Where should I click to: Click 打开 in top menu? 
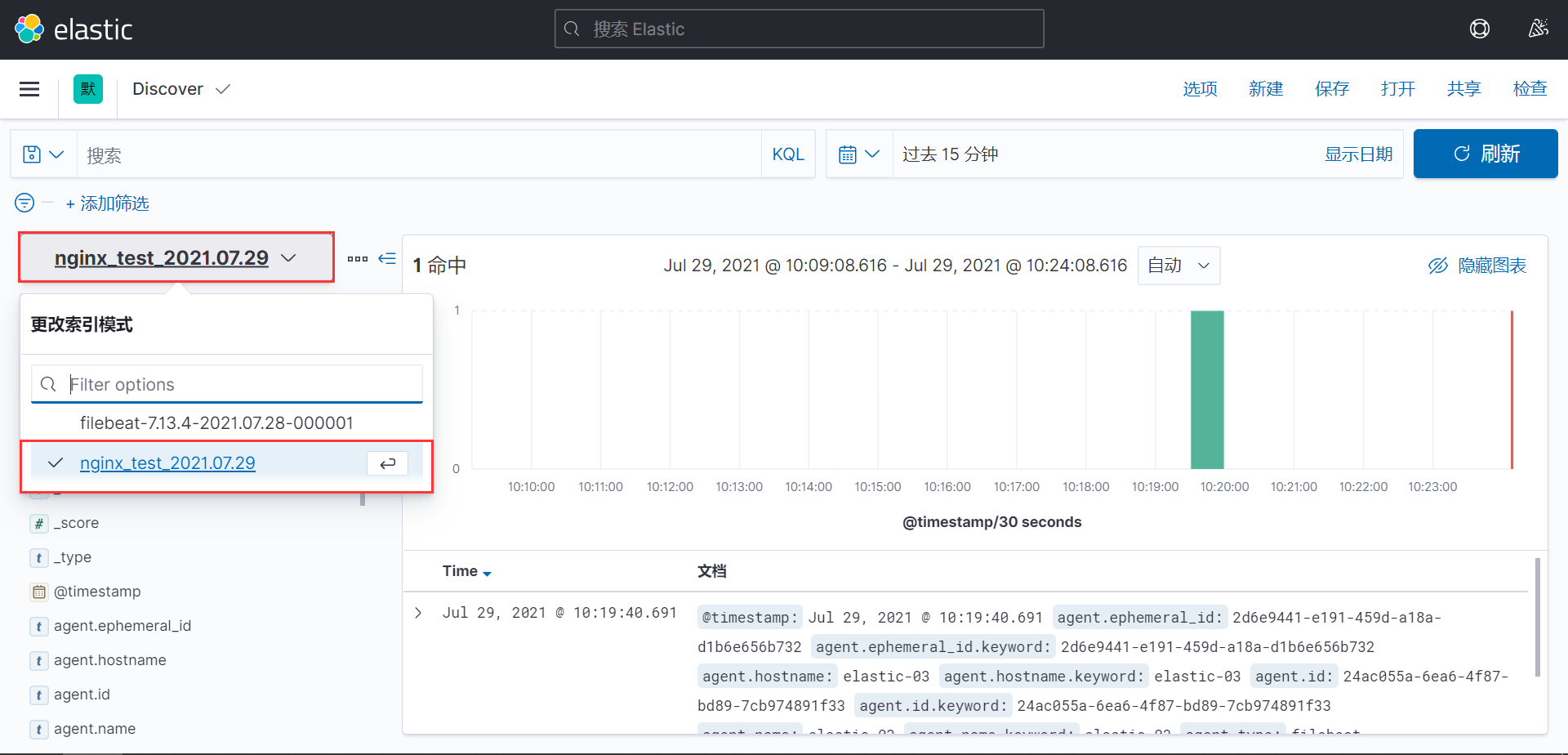1398,89
